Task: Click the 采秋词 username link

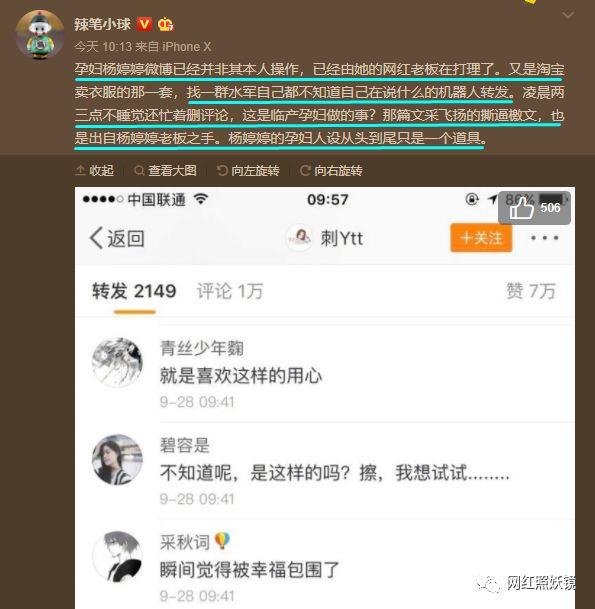Action: tap(185, 542)
